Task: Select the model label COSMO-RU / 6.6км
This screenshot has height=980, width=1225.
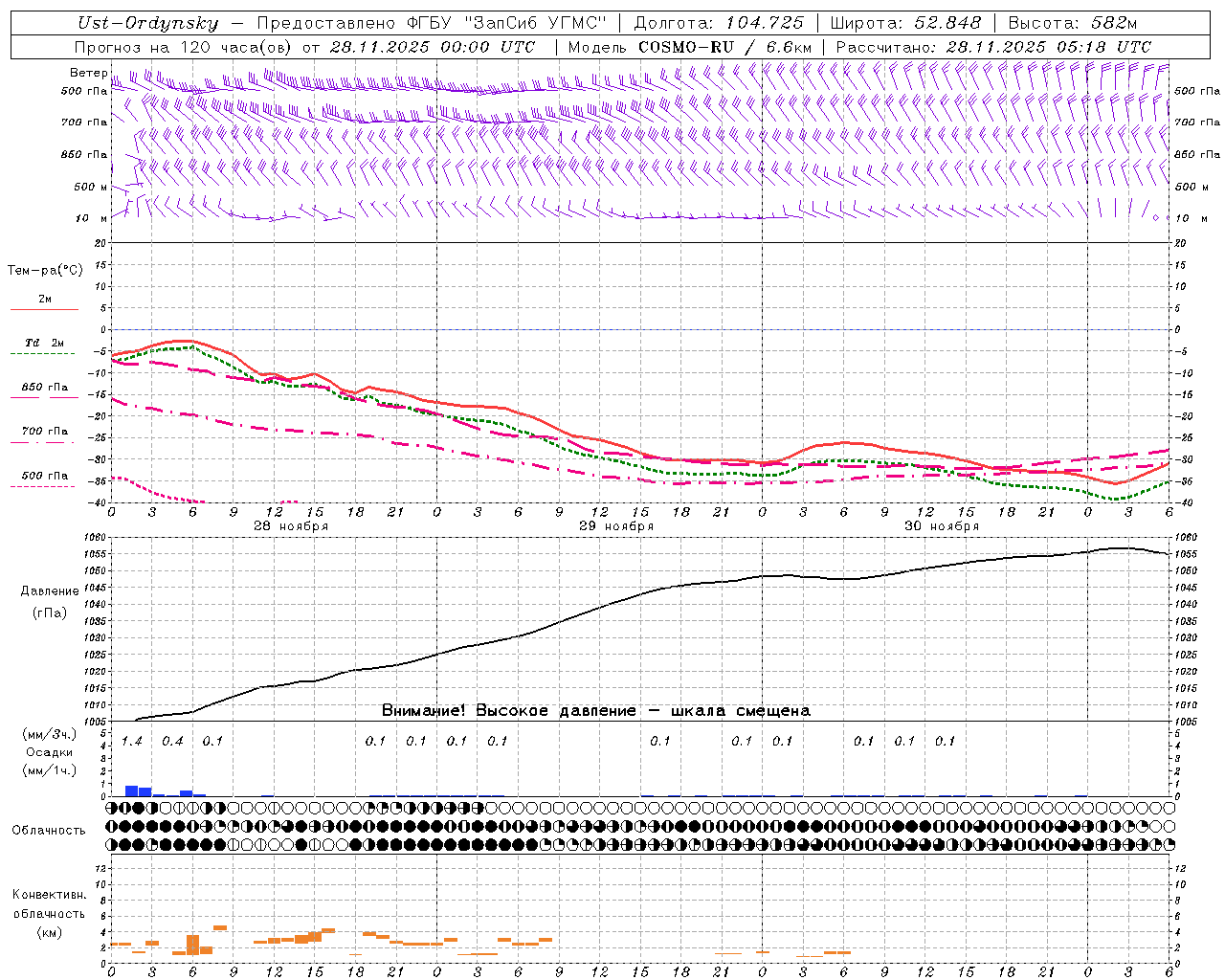Action: (725, 47)
